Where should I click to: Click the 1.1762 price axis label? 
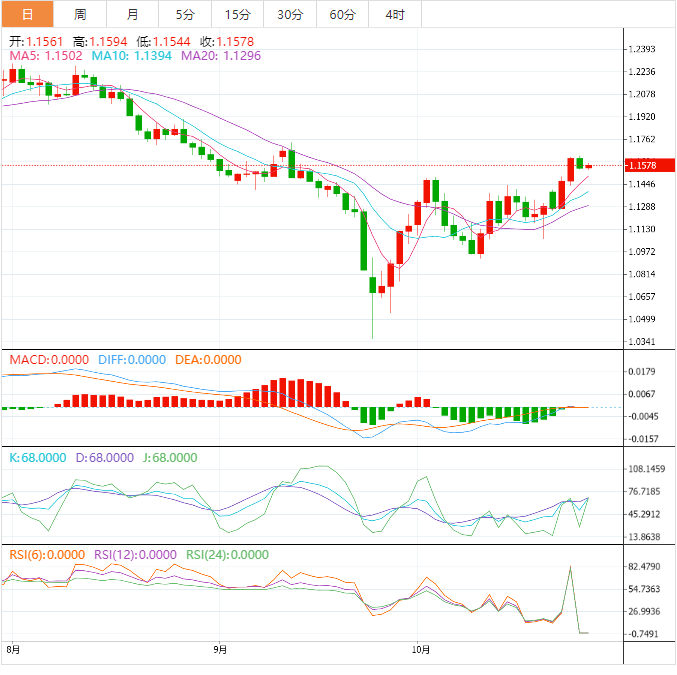642,139
